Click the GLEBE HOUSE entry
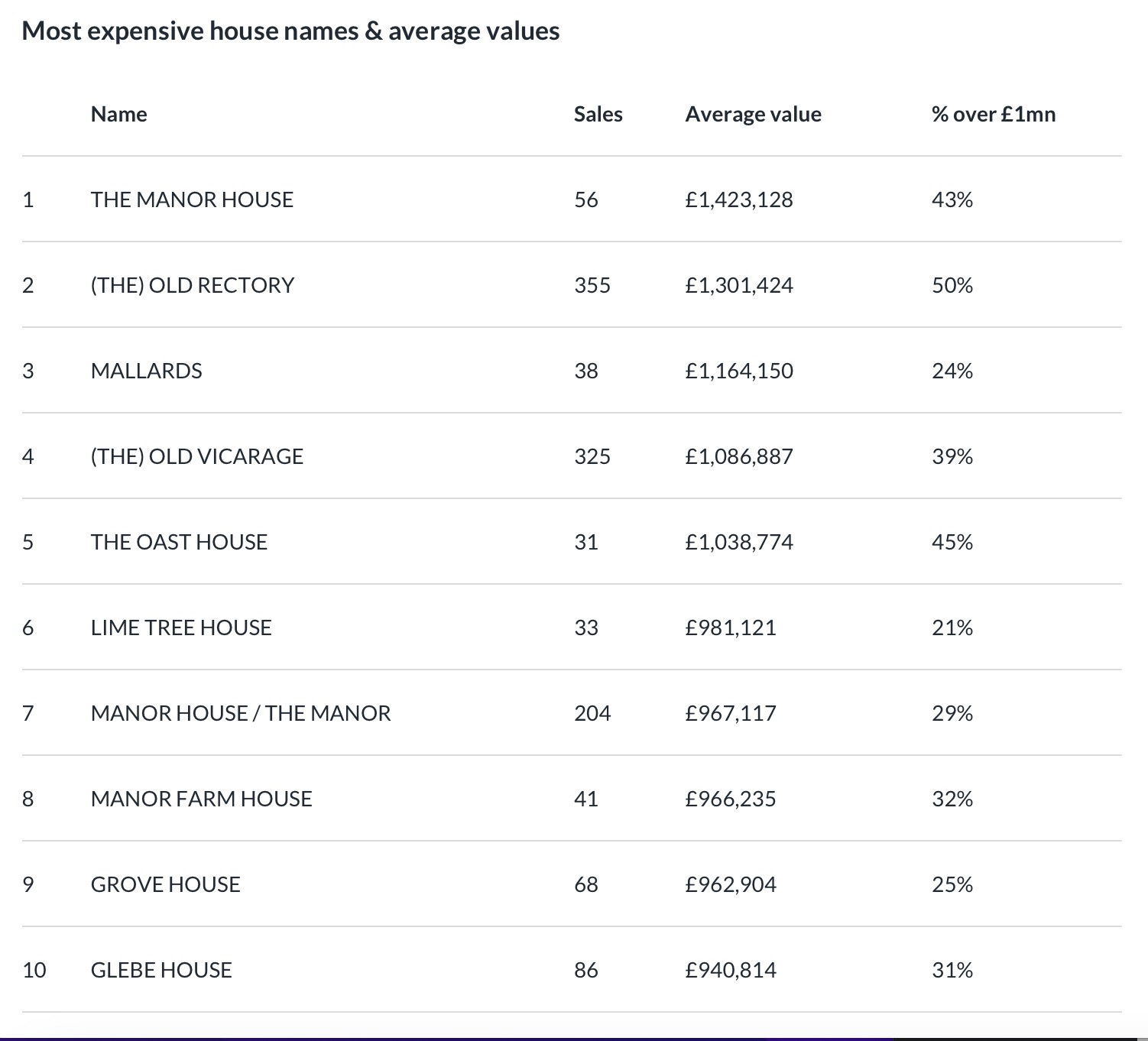The height and width of the screenshot is (1041, 1148). pyautogui.click(x=161, y=970)
